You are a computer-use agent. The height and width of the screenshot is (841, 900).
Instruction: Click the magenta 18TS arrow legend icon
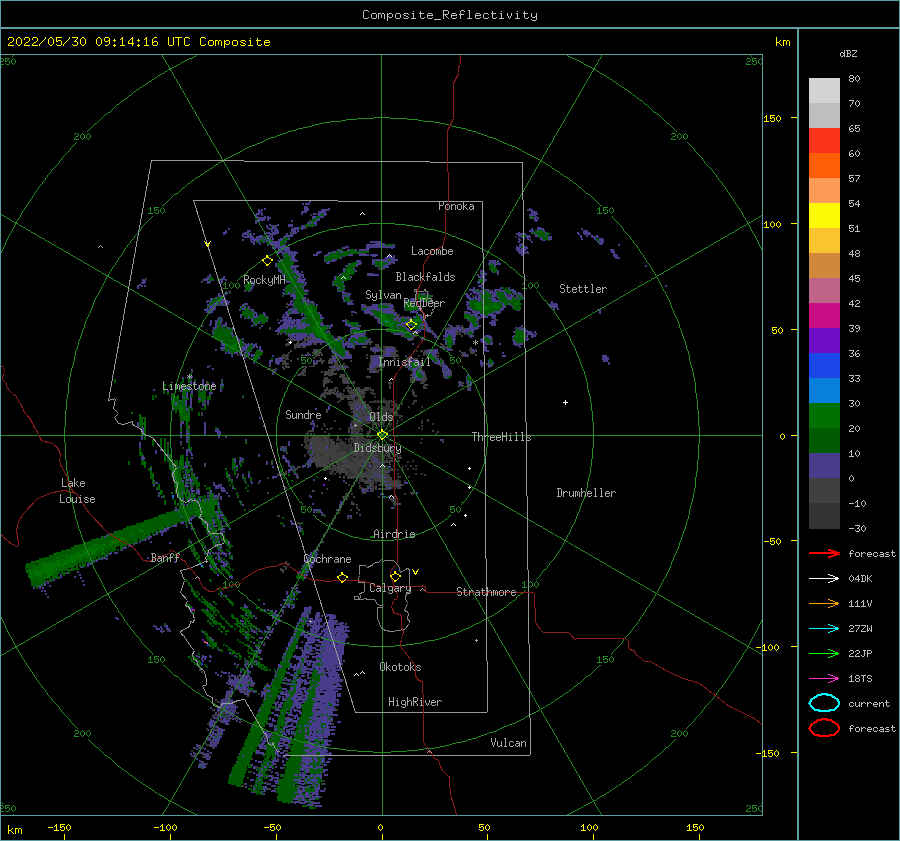[x=824, y=679]
